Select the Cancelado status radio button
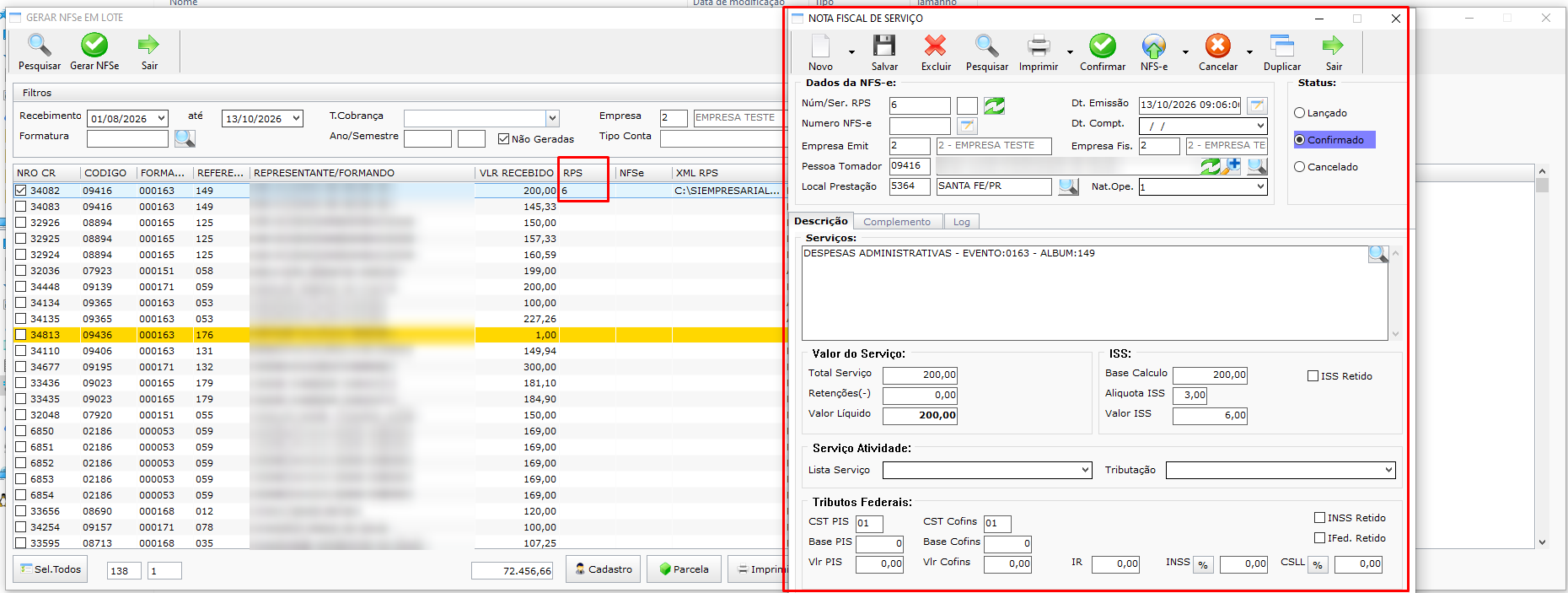 click(1300, 167)
